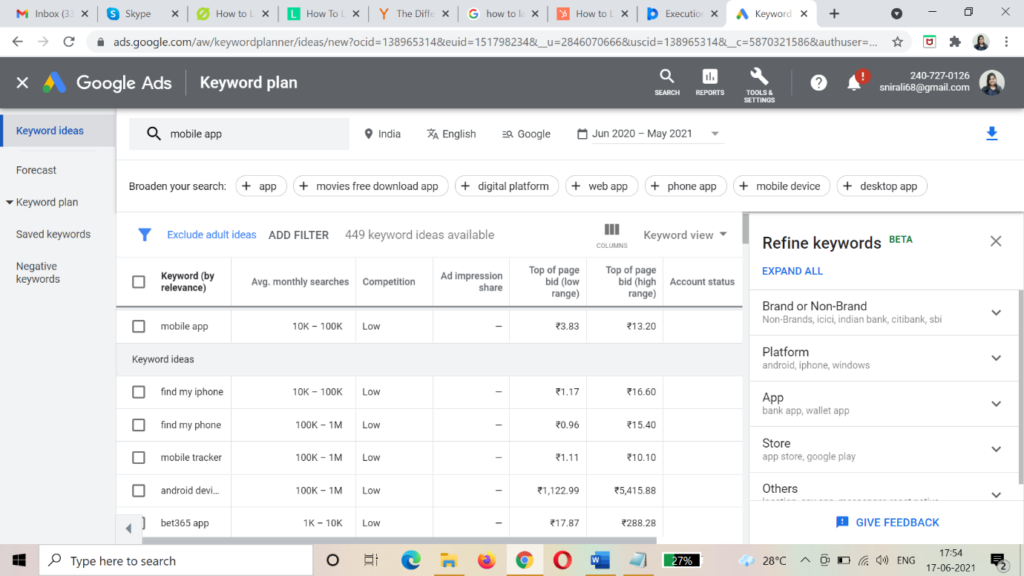Screen dimensions: 1024x576
Task: Check the 'mobile app' keyword row
Action: tap(138, 326)
